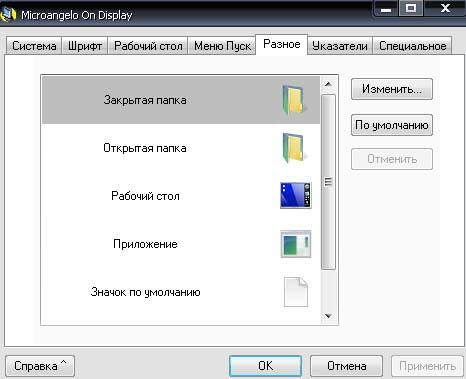This screenshot has width=466, height=379.
Task: Close the Microangelo On Display window
Action: pos(445,8)
